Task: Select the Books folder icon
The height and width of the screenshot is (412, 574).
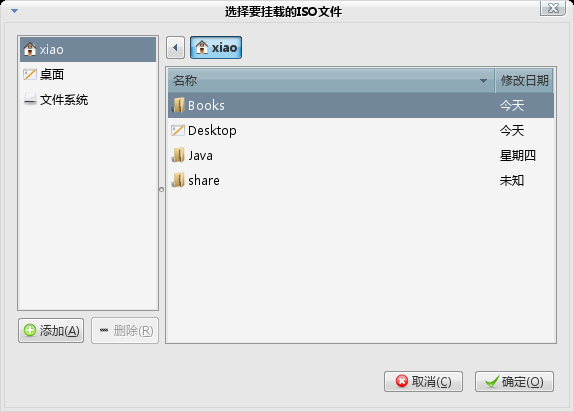Action: [x=178, y=105]
